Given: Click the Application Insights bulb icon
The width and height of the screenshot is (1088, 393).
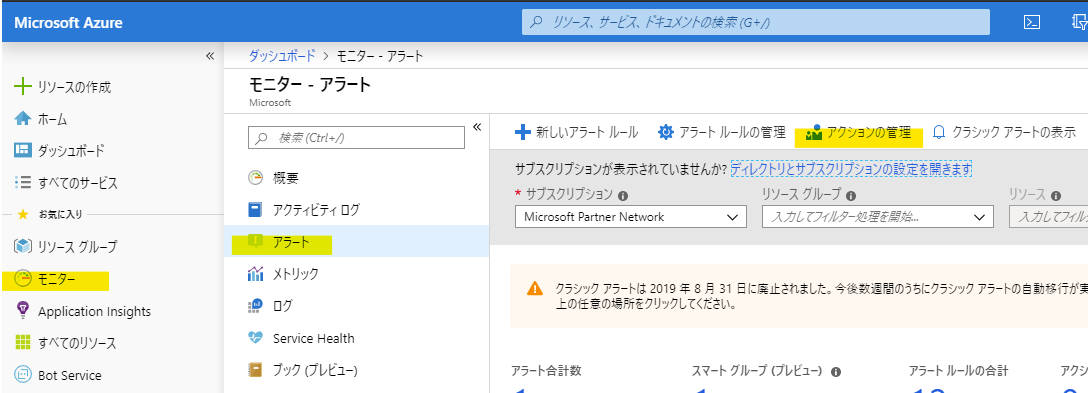Looking at the screenshot, I should tap(23, 311).
